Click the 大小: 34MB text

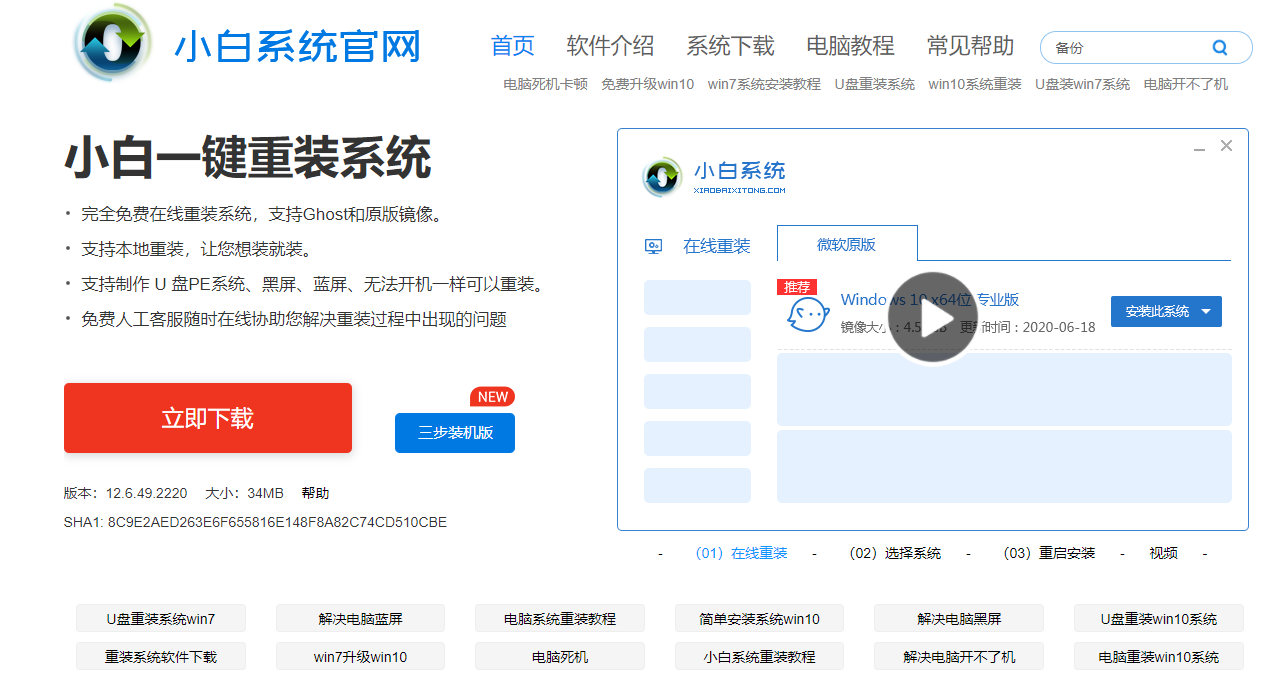click(244, 493)
